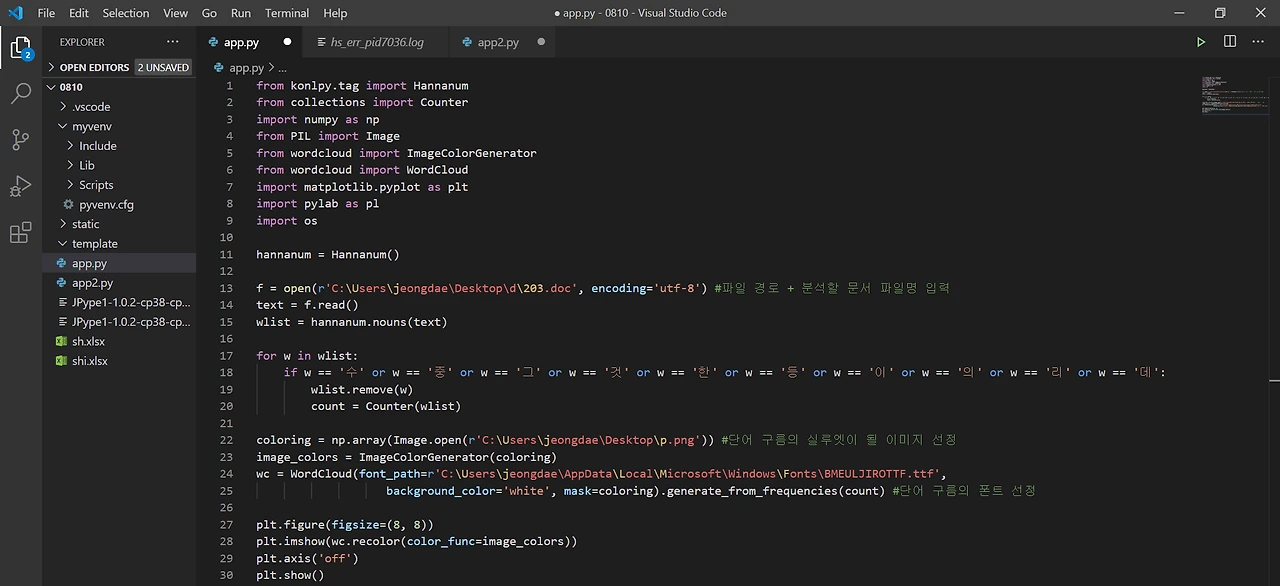Click the VS Code logo icon
This screenshot has height=586, width=1280.
point(15,13)
